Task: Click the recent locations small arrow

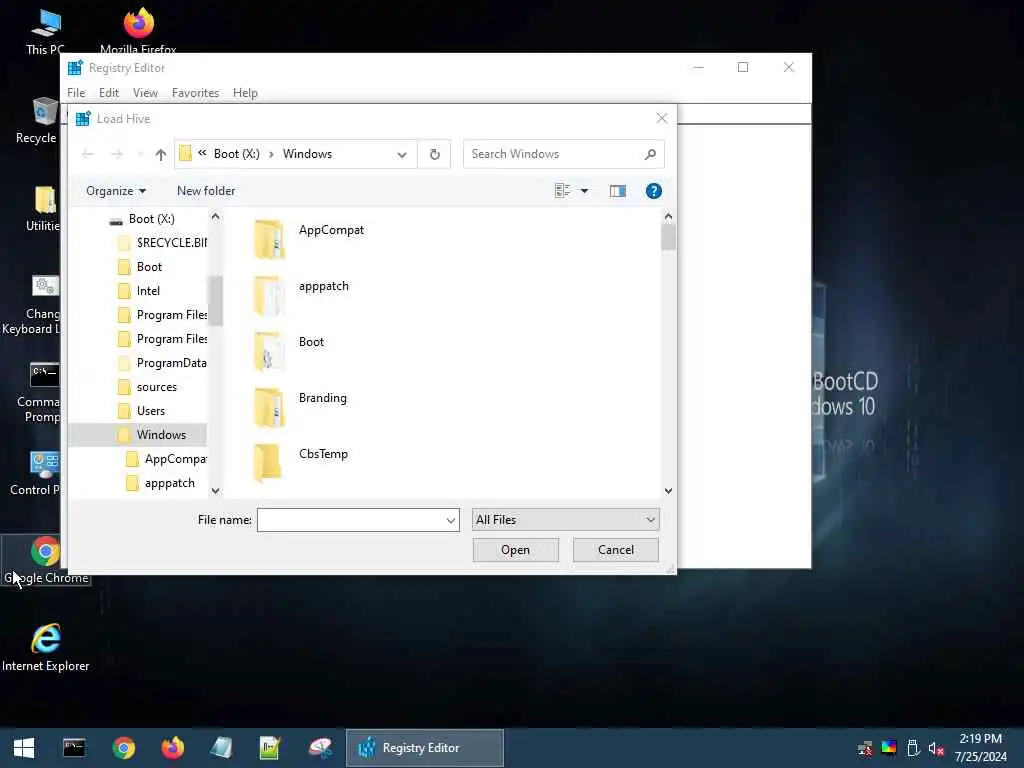Action: (140, 155)
